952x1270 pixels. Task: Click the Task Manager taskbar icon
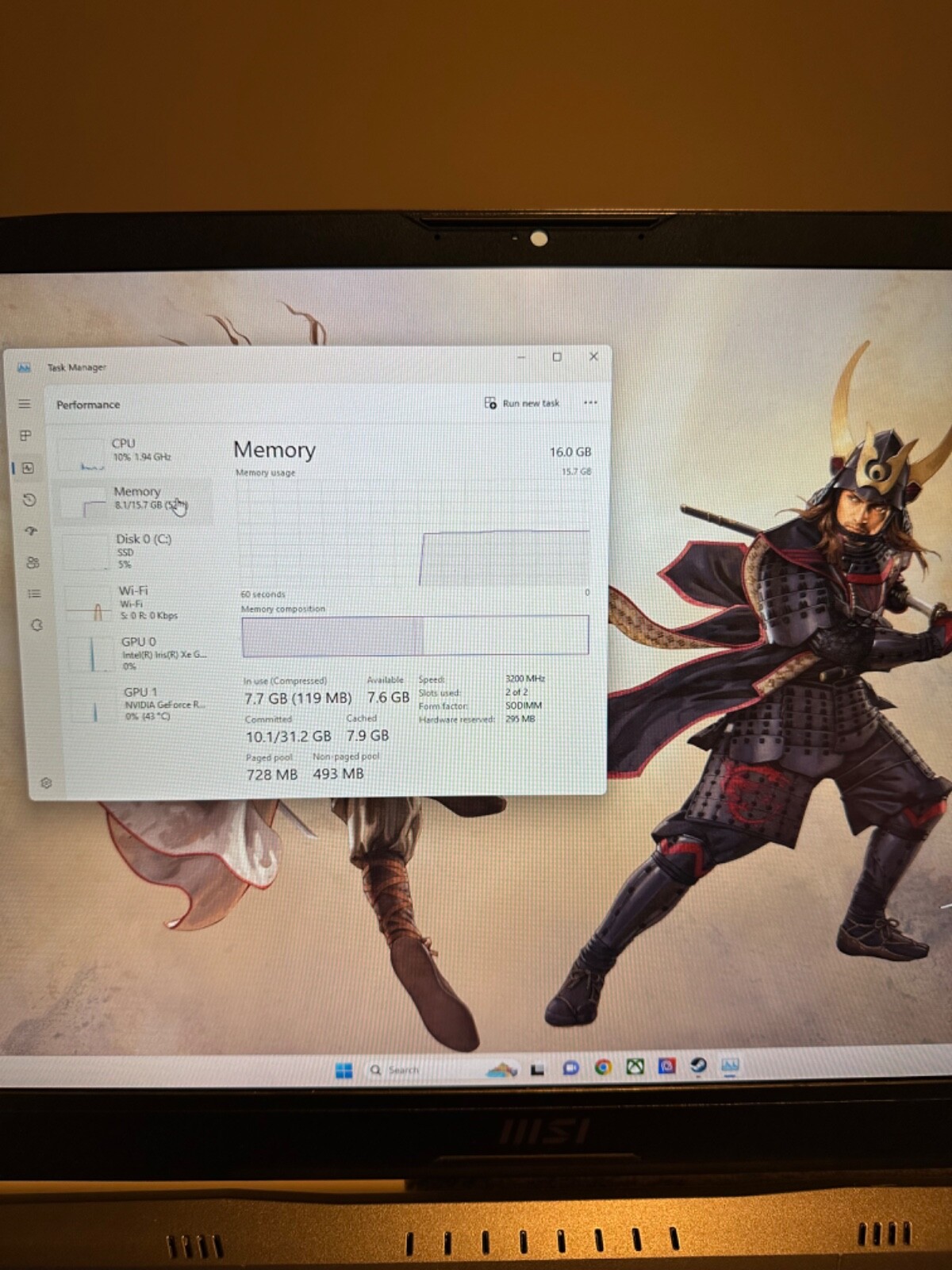click(x=730, y=1065)
